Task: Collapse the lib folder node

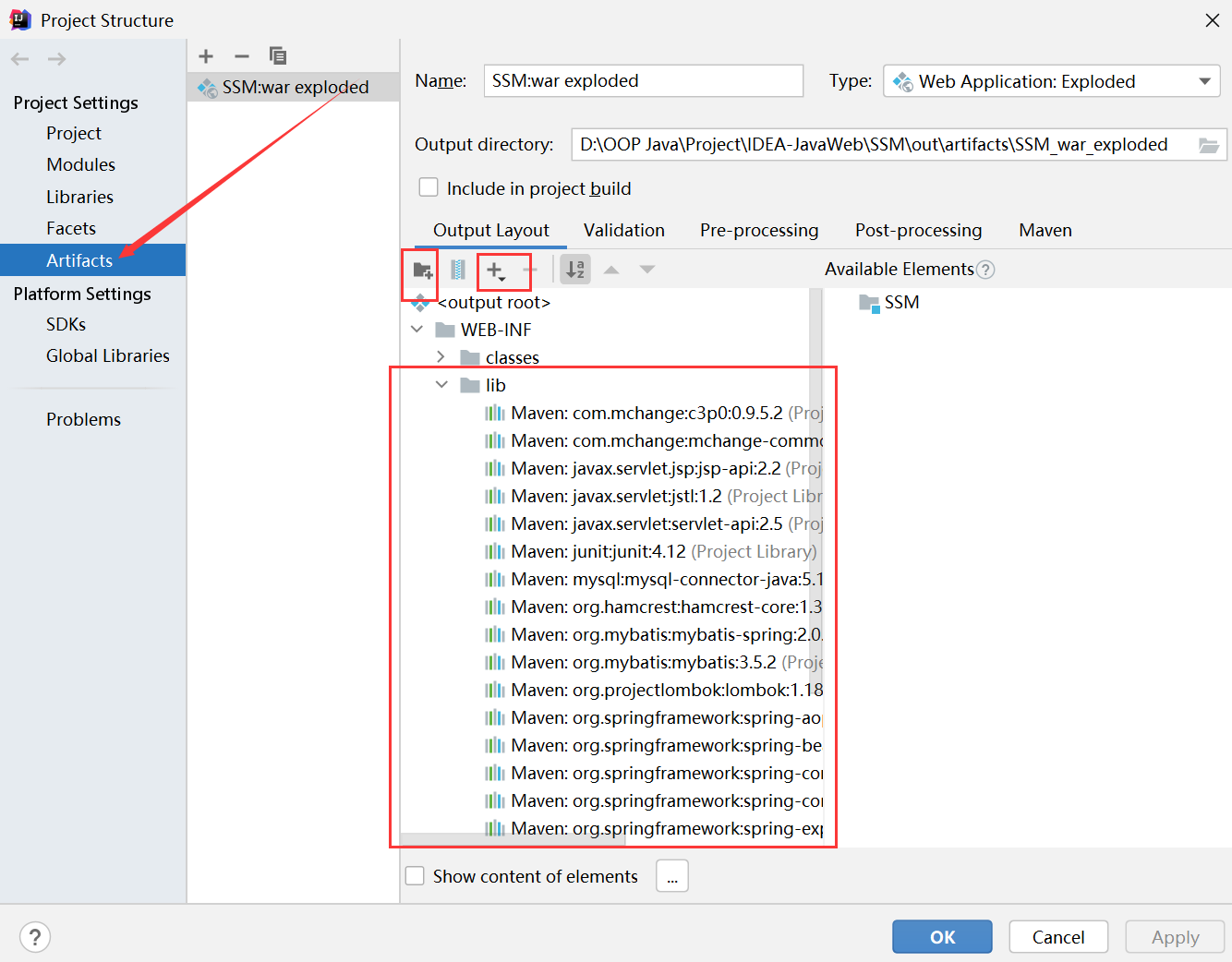Action: click(442, 385)
